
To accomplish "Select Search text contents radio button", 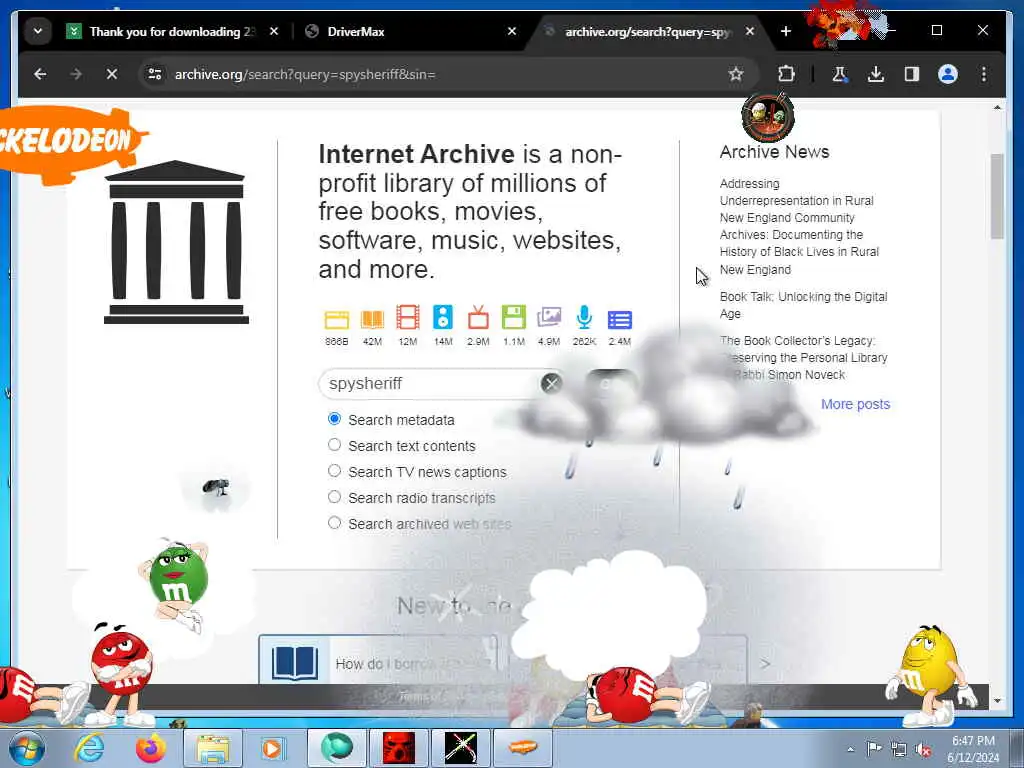I will 334,445.
